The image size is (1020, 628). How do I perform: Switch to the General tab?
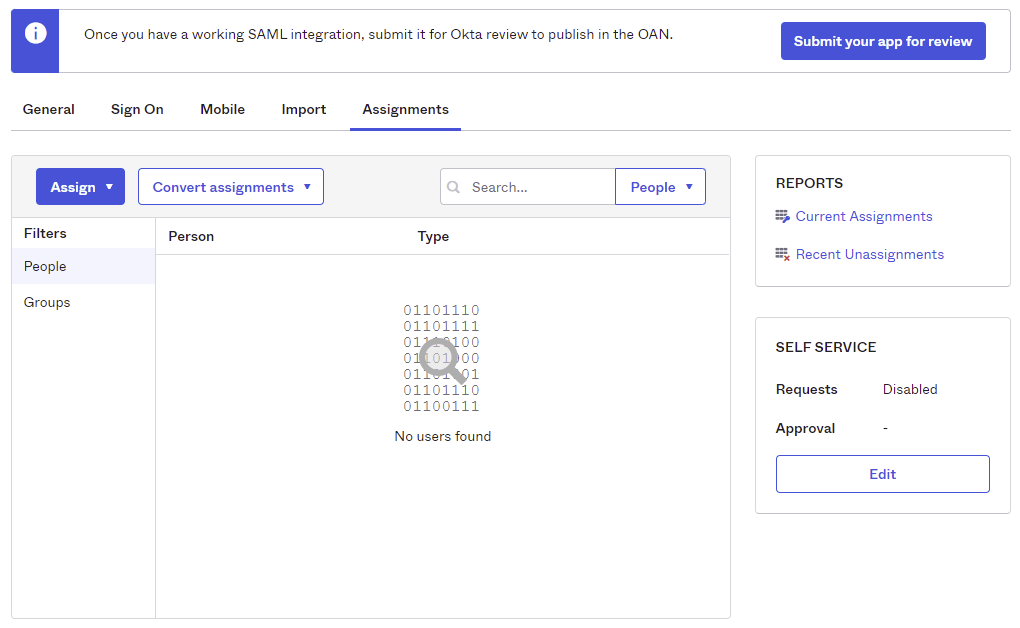(x=49, y=109)
